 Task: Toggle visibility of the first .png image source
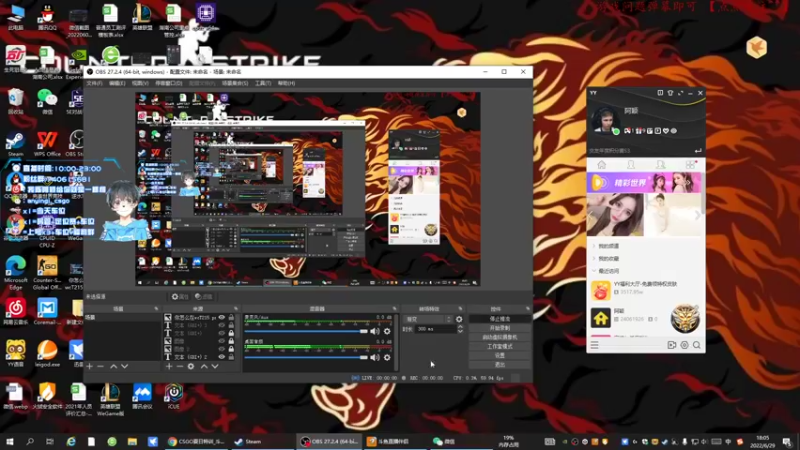tap(221, 317)
